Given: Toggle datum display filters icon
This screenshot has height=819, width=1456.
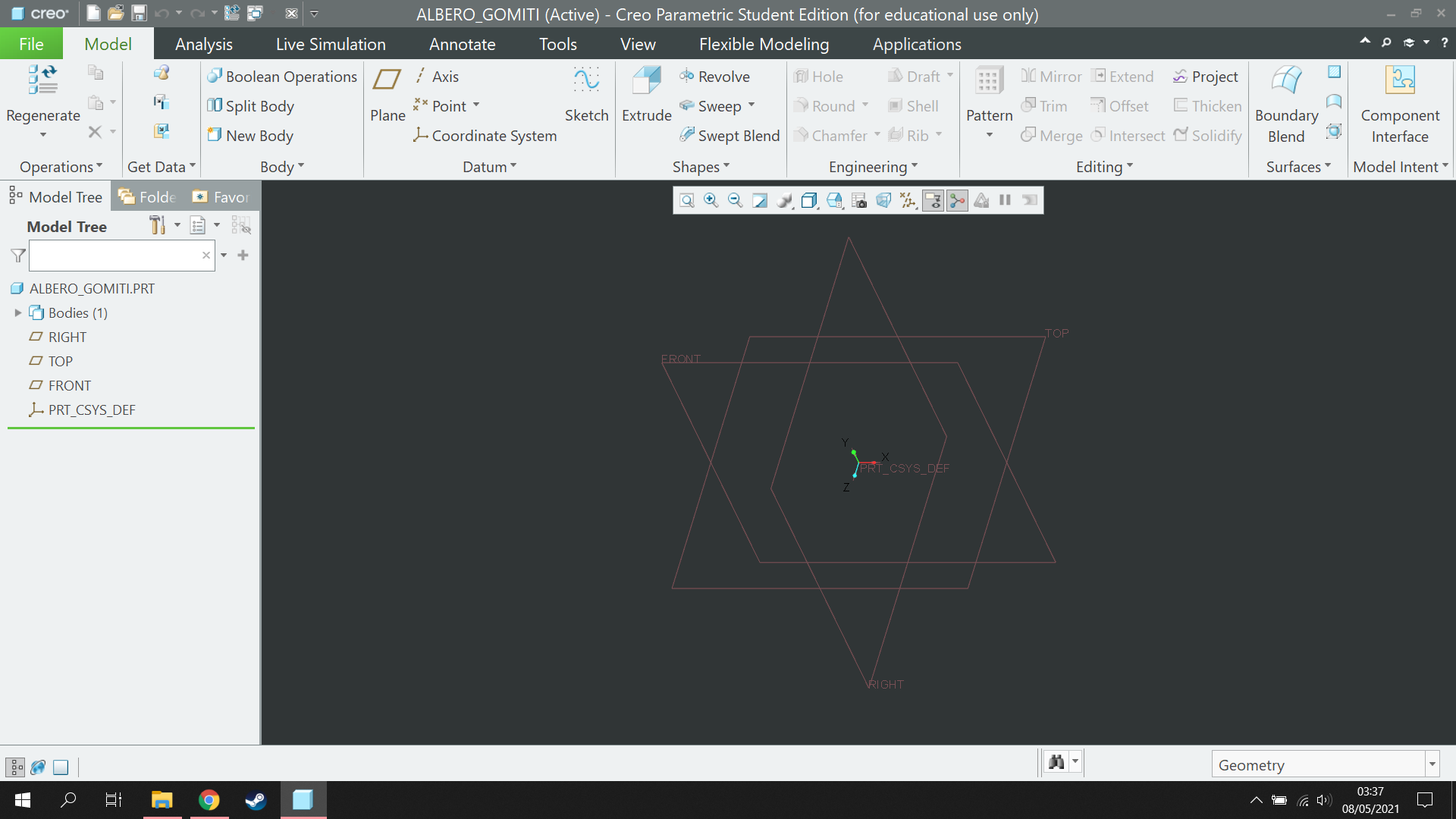Looking at the screenshot, I should [908, 200].
